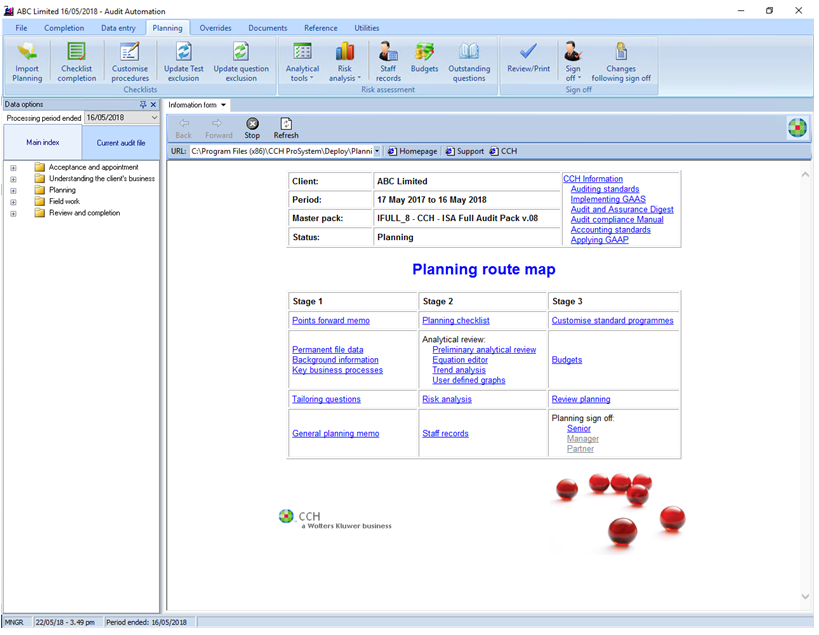The image size is (819, 635).
Task: Open Risk analysis ribbon button
Action: (x=345, y=63)
